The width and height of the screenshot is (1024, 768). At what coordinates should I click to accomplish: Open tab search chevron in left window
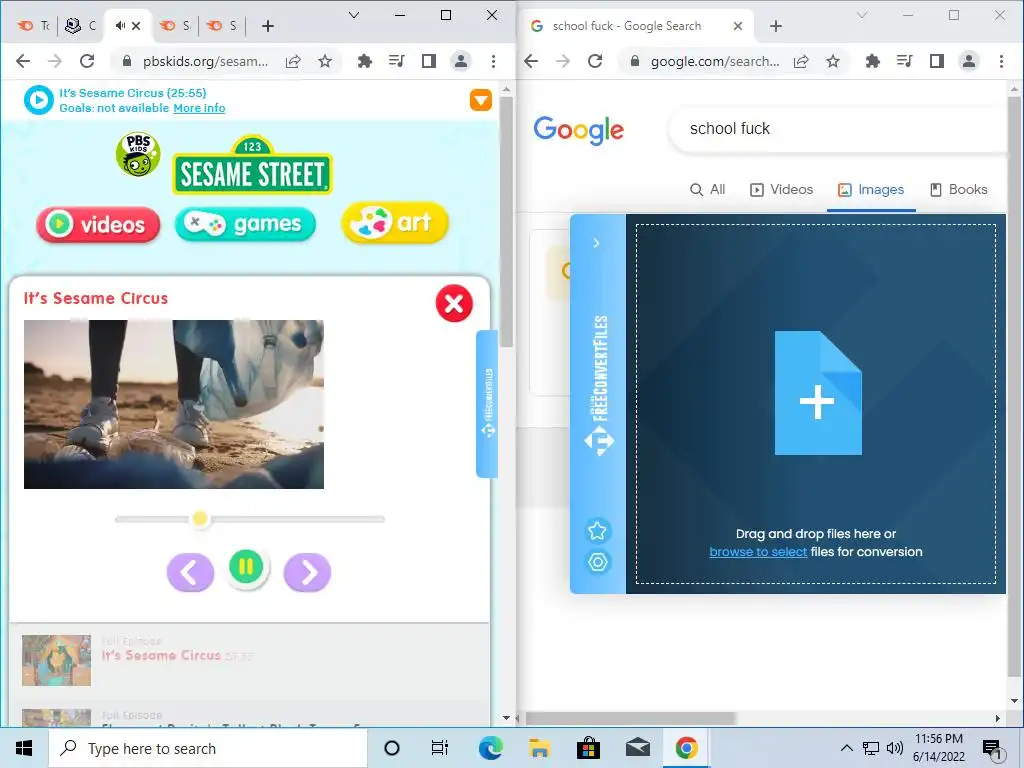354,15
